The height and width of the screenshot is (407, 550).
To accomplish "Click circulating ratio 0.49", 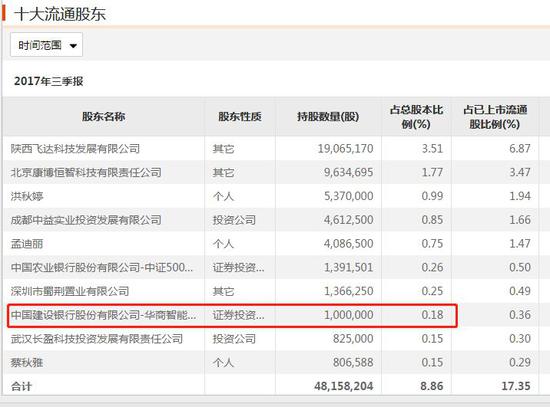I will tap(520, 291).
